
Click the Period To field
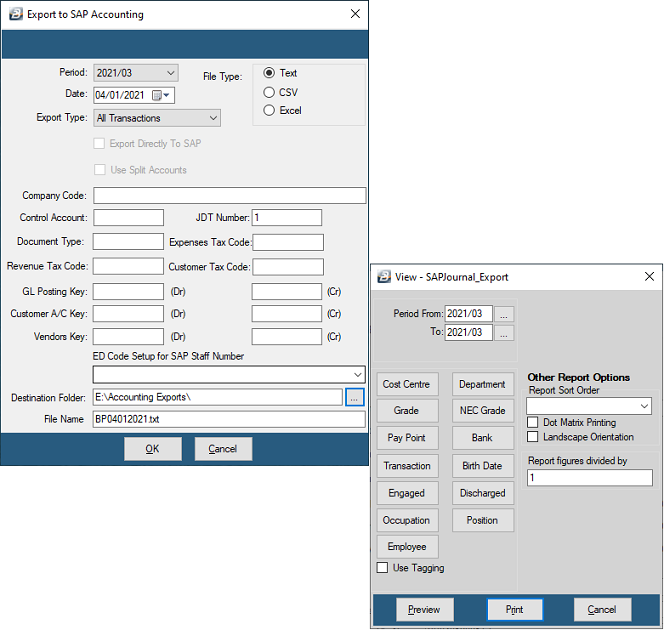469,332
